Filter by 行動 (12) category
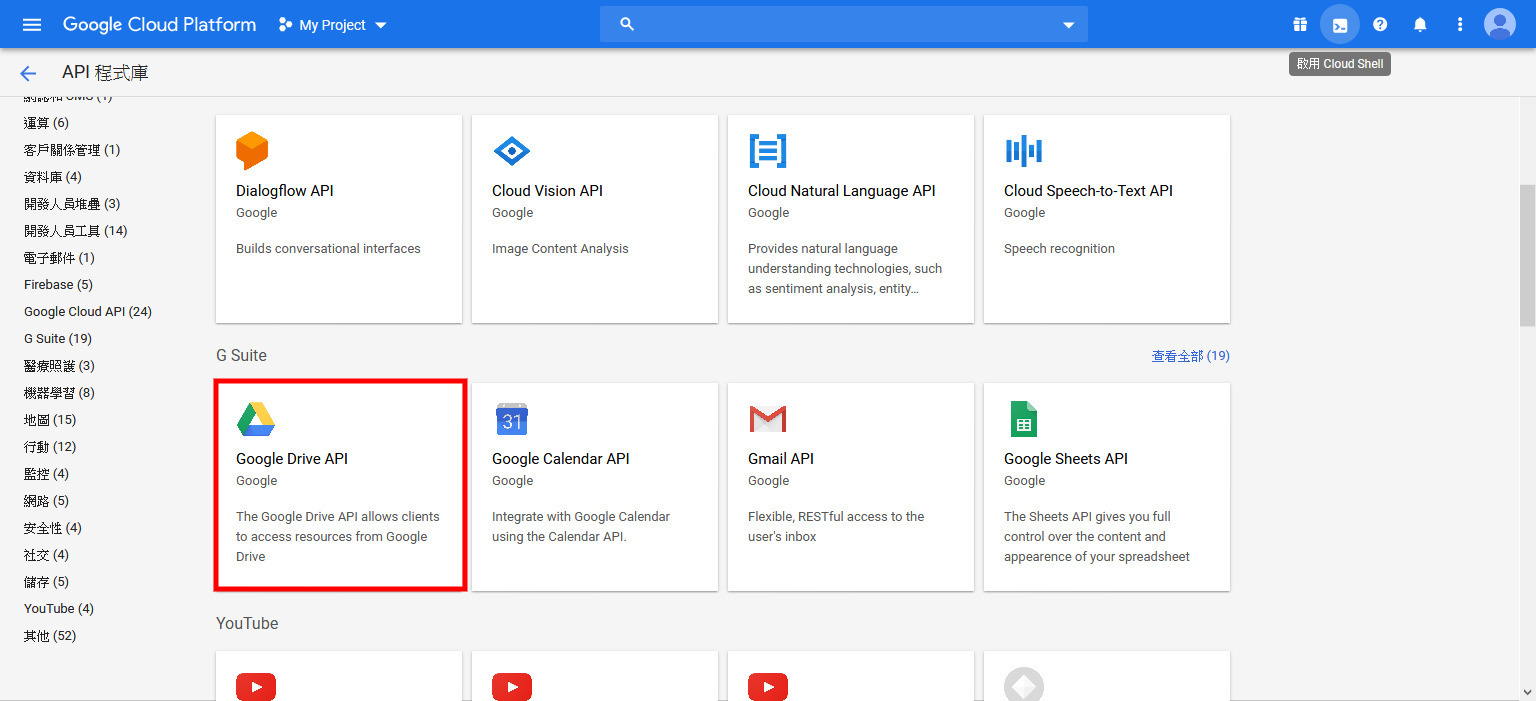 pyautogui.click(x=50, y=447)
